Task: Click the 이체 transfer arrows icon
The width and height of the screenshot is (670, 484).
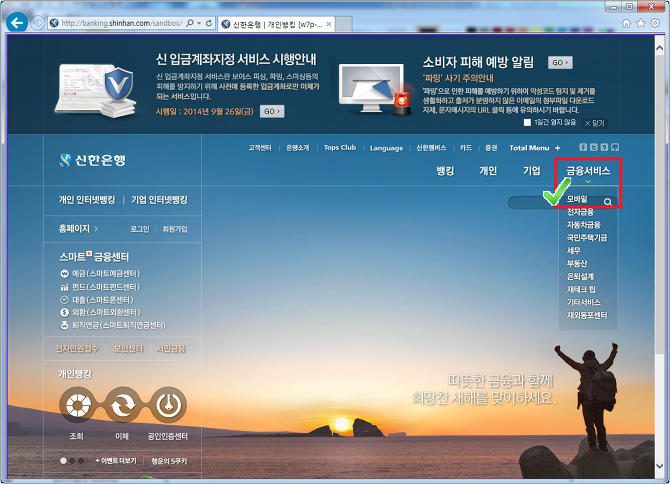Action: (123, 405)
